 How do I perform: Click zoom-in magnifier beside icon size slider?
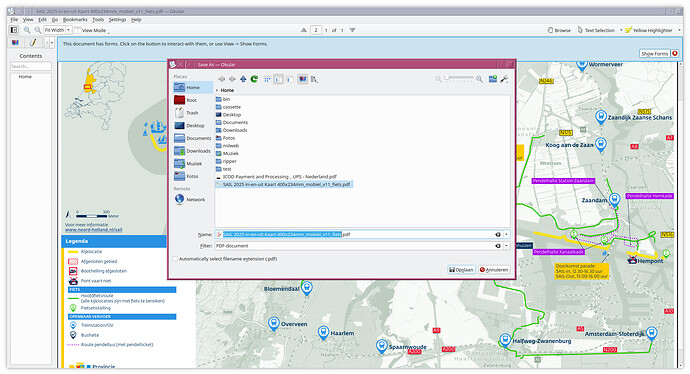coord(479,79)
